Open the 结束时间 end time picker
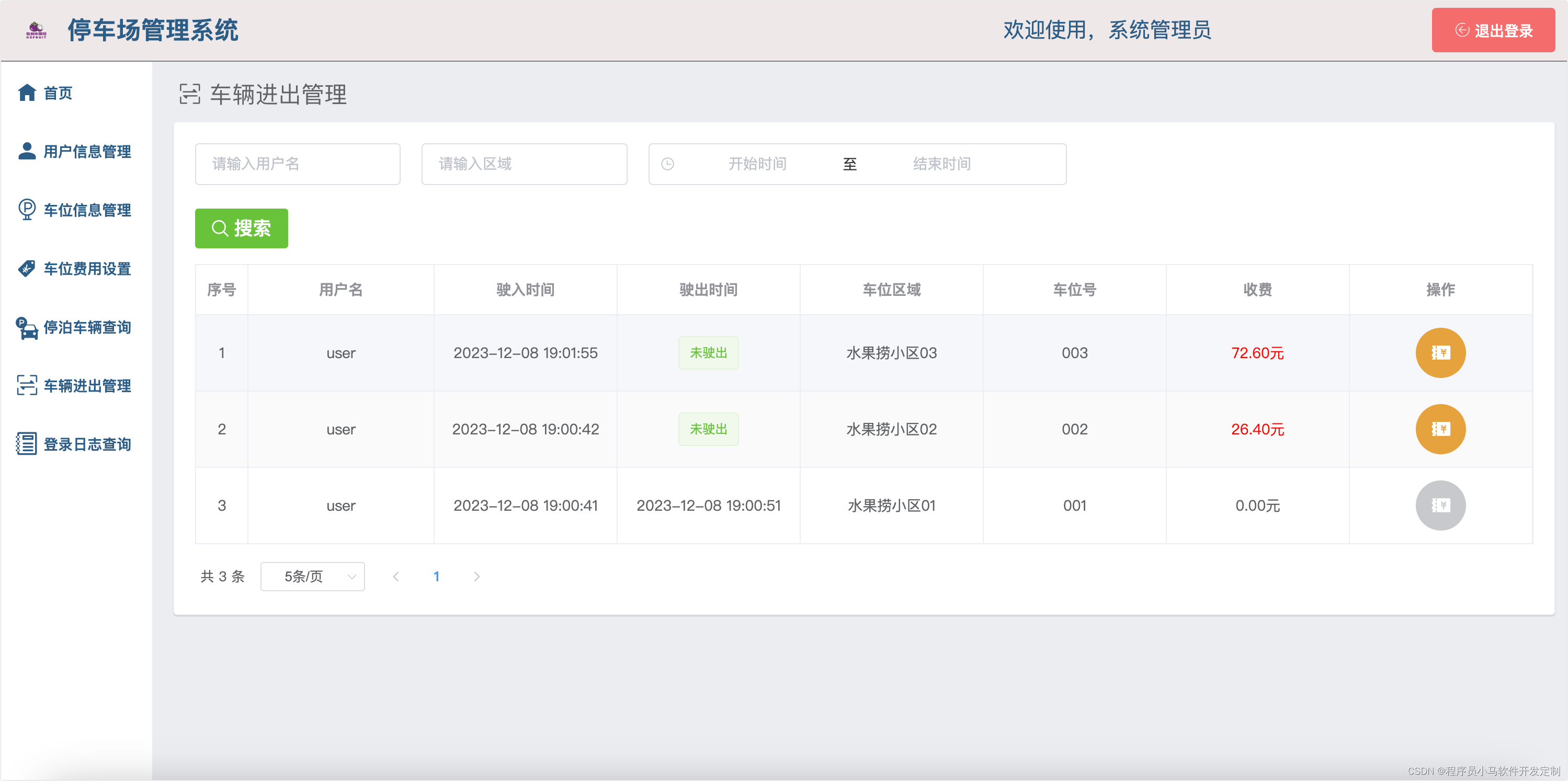Viewport: 1568px width, 781px height. pos(941,164)
